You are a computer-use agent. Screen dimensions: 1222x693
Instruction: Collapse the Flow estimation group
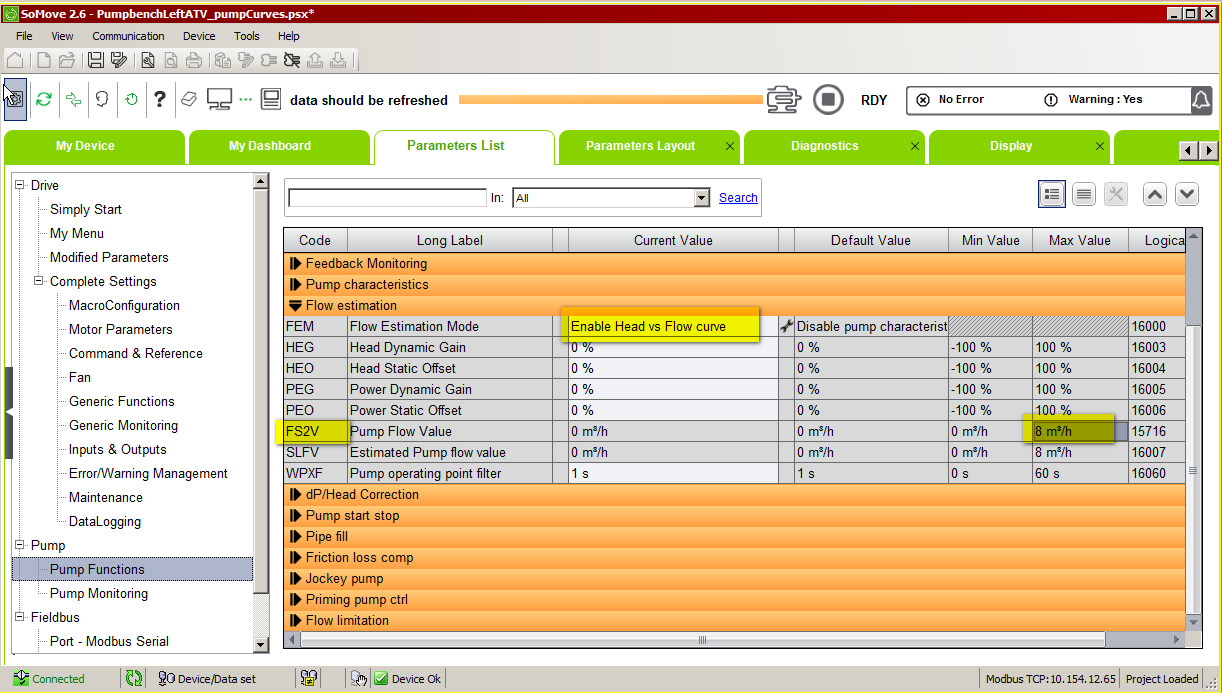coord(296,305)
